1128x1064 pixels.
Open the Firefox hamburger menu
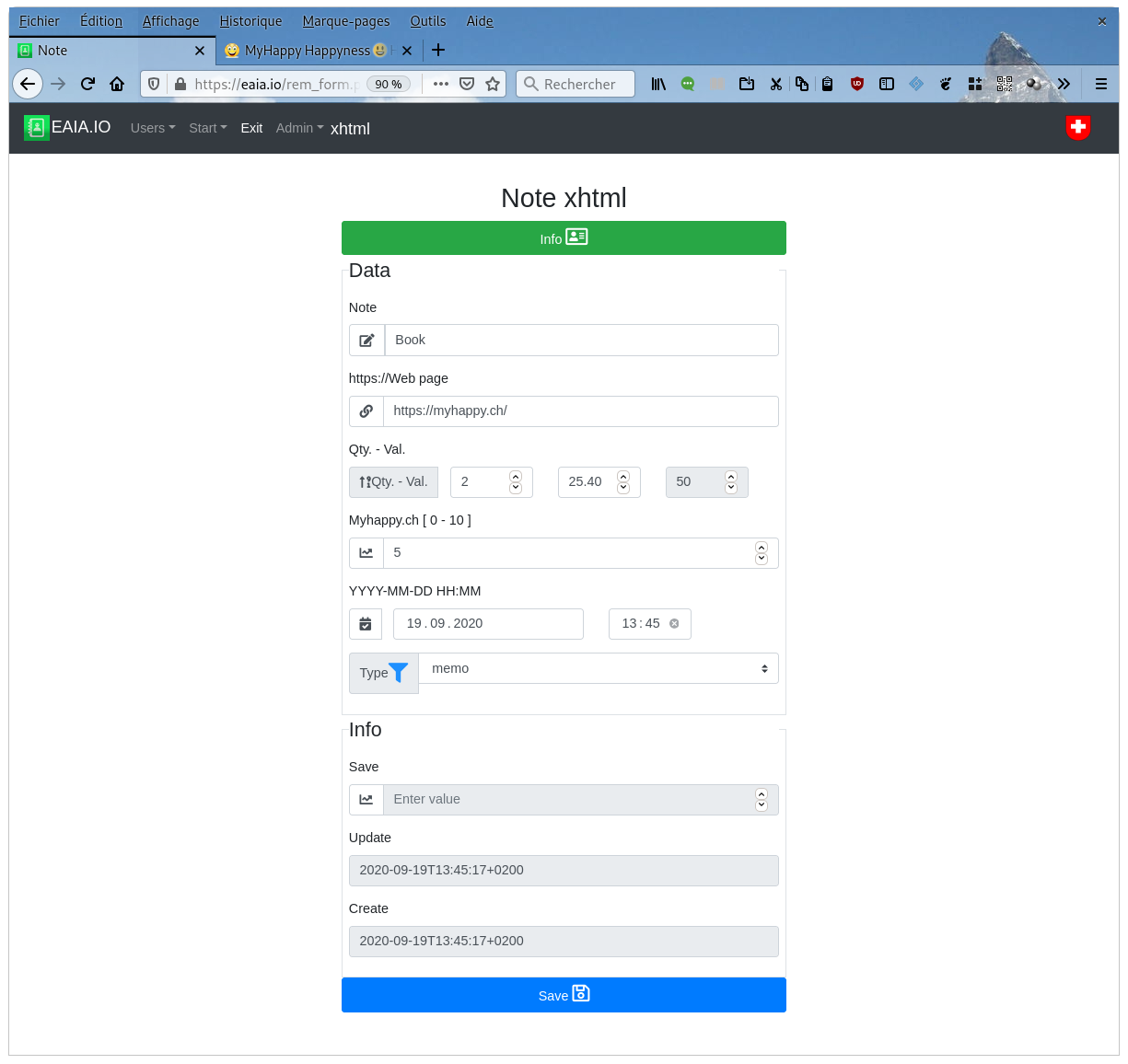1100,84
